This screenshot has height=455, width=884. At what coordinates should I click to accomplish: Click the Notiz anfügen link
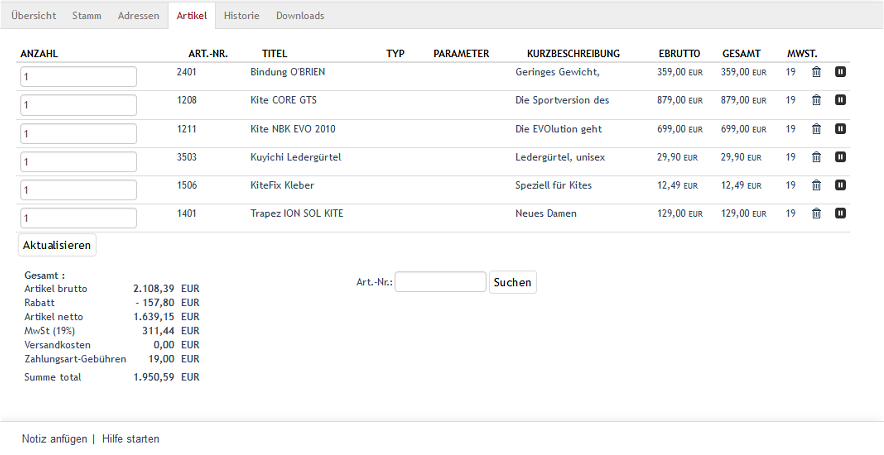[x=54, y=439]
